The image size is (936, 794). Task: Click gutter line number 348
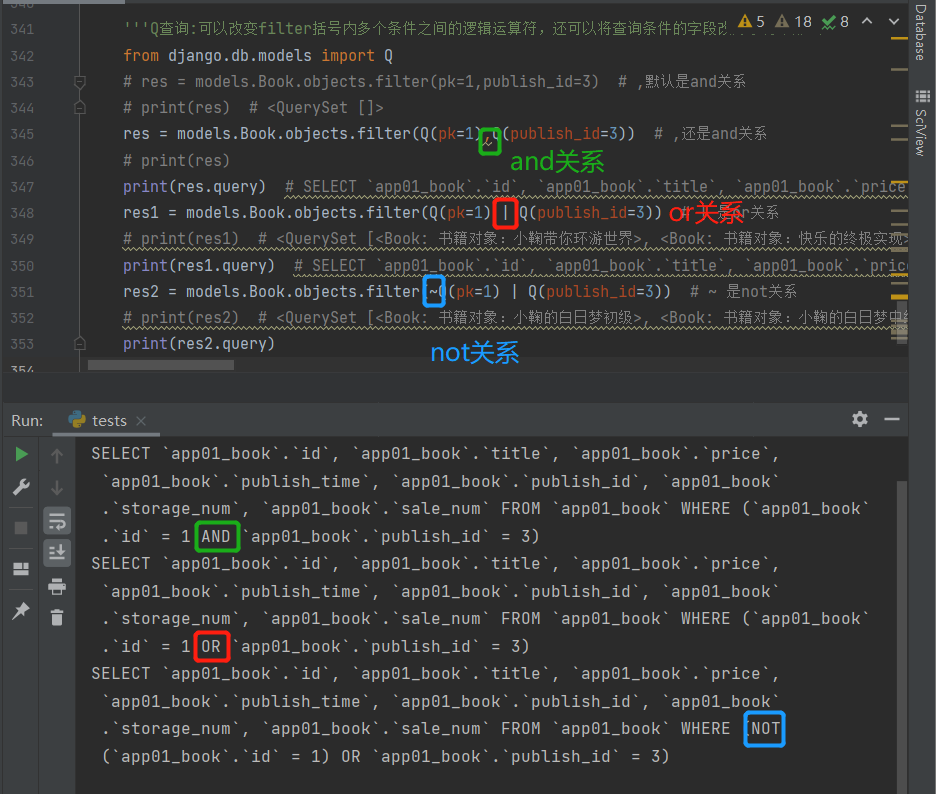click(22, 213)
